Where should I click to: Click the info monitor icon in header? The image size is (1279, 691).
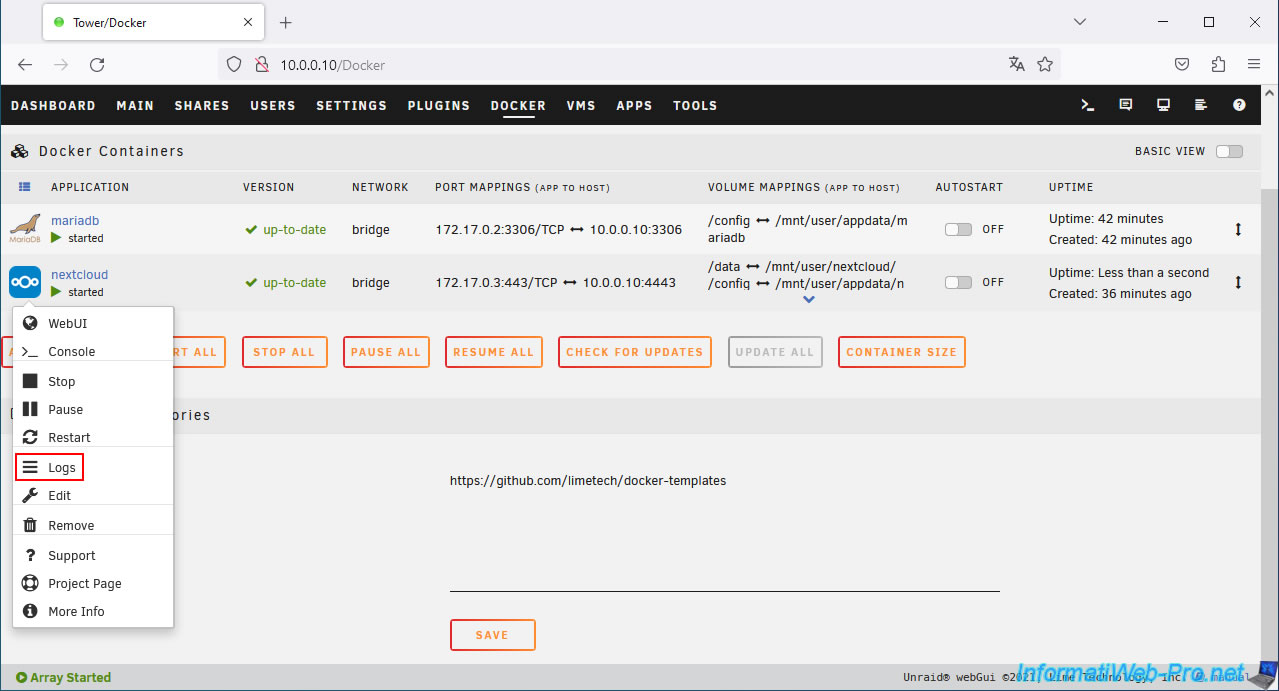(x=1163, y=105)
